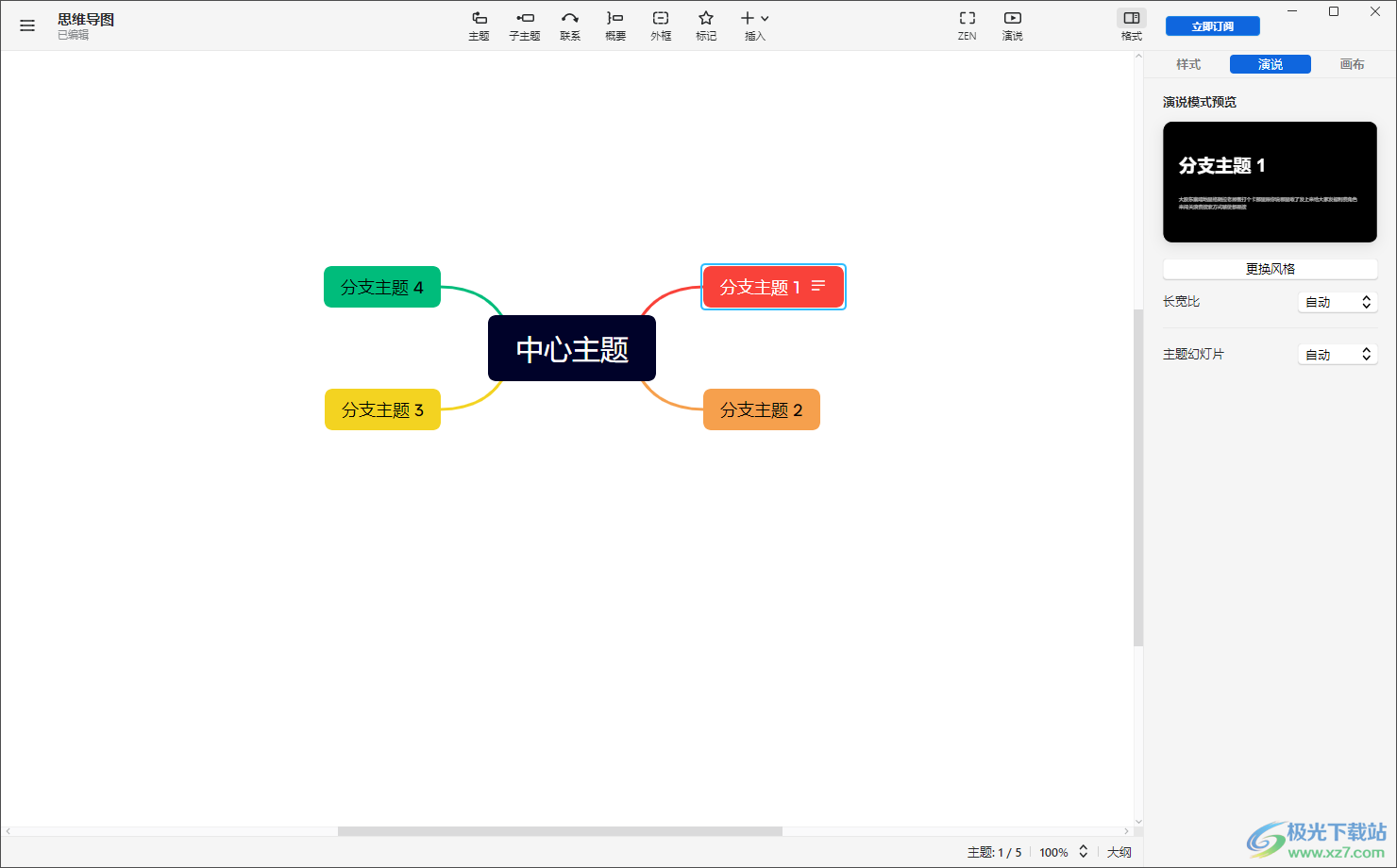Select the 分支主题 4 node
1397x868 pixels.
pyautogui.click(x=382, y=287)
